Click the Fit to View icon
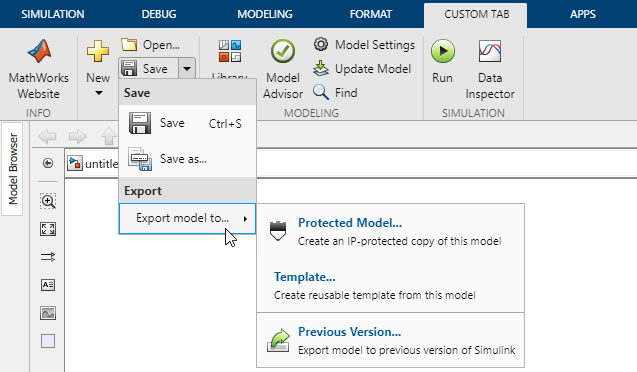637x372 pixels. 48,229
